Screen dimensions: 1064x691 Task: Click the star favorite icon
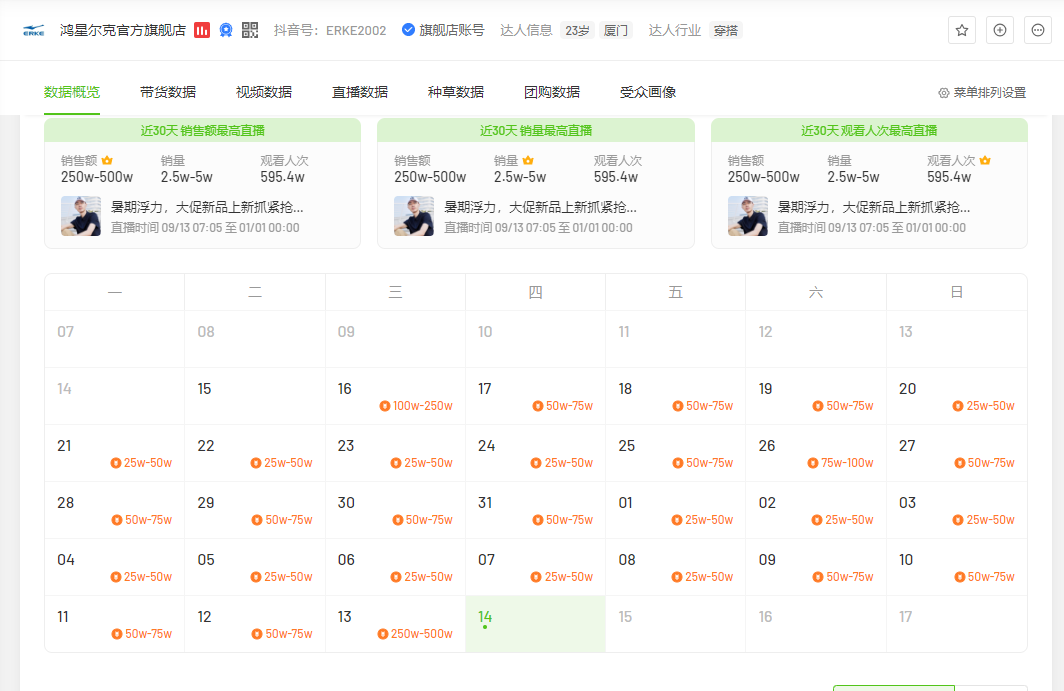(x=962, y=30)
